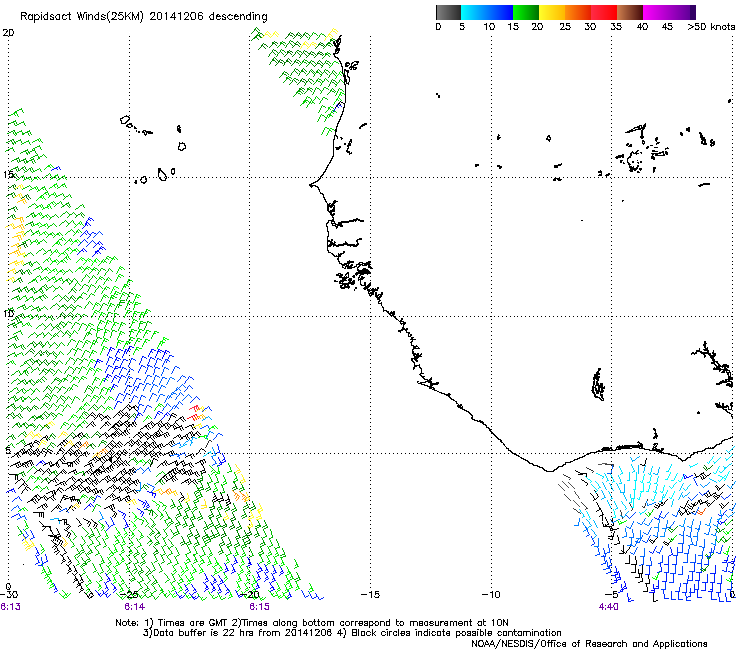Click the '>50 knots' legend label

711,27
